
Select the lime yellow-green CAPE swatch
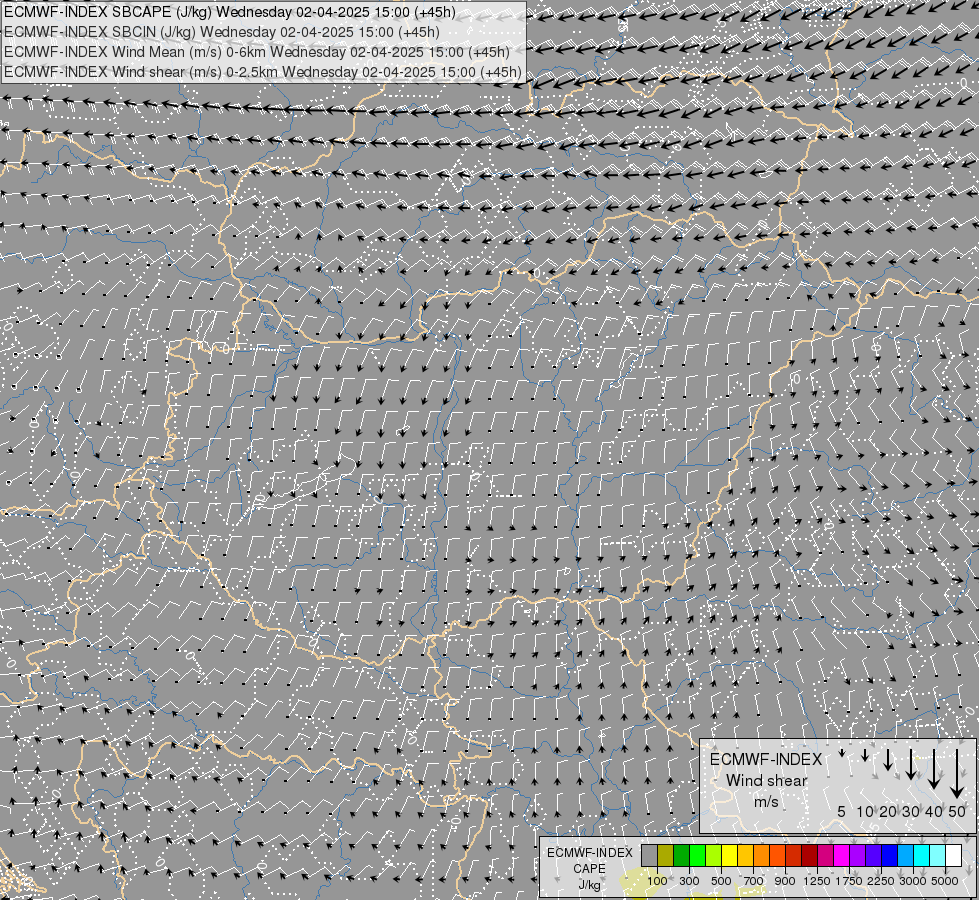click(714, 855)
